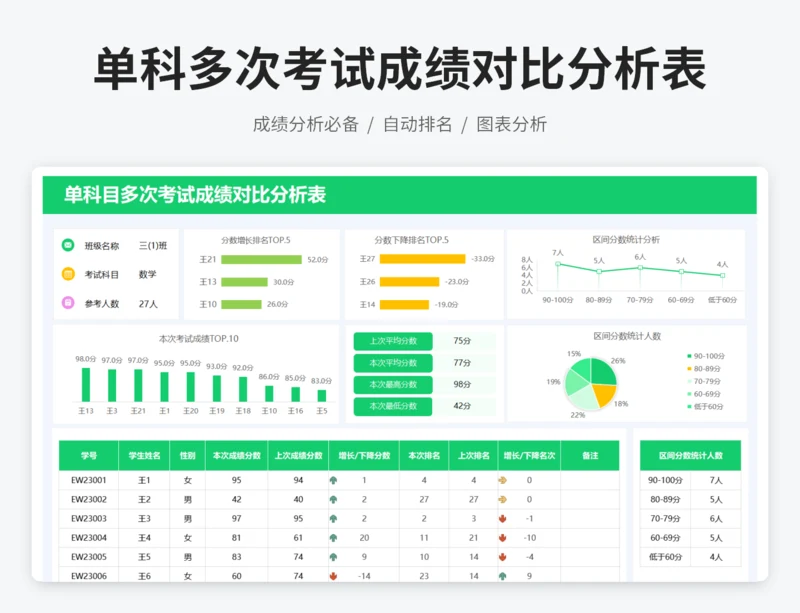Click the 王27 yellow bar showing -33.0分
Screen dimensions: 800x613
(x=422, y=259)
